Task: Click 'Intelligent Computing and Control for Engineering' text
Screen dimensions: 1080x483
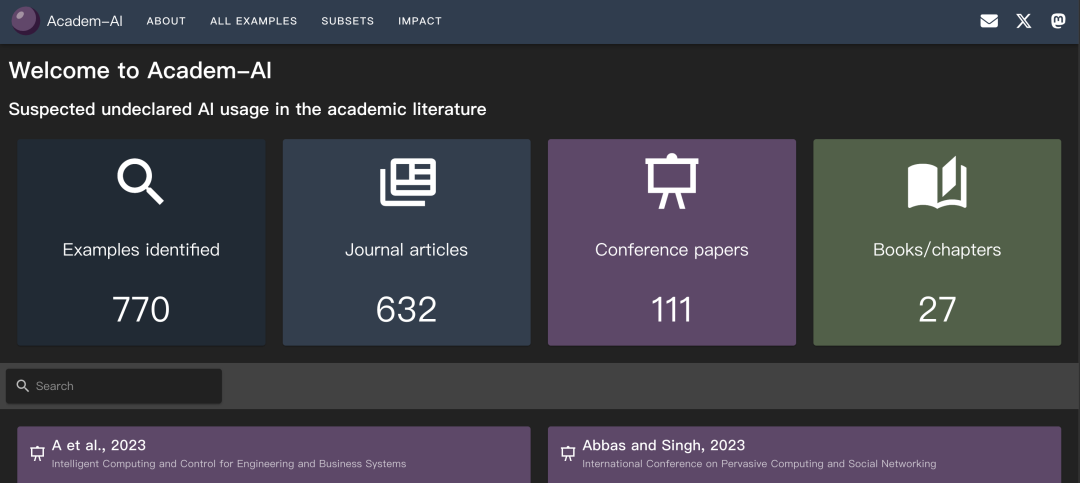Action: coord(229,464)
